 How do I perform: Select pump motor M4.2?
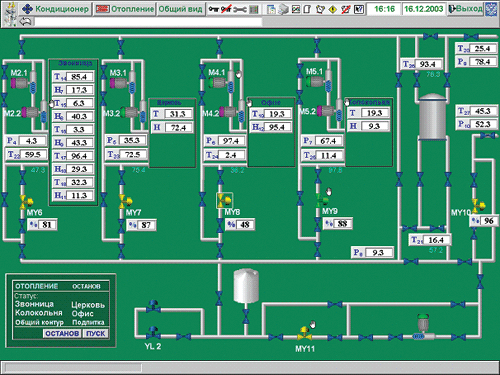[x=228, y=111]
